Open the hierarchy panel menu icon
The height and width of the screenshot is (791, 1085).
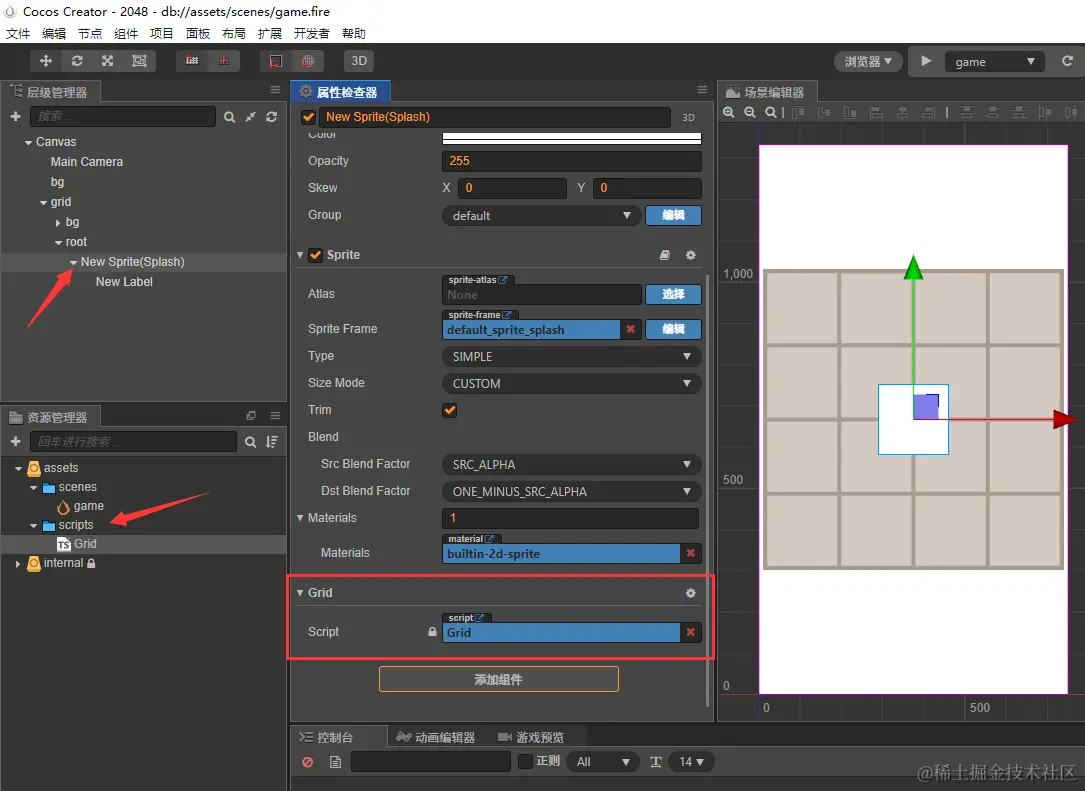(275, 90)
